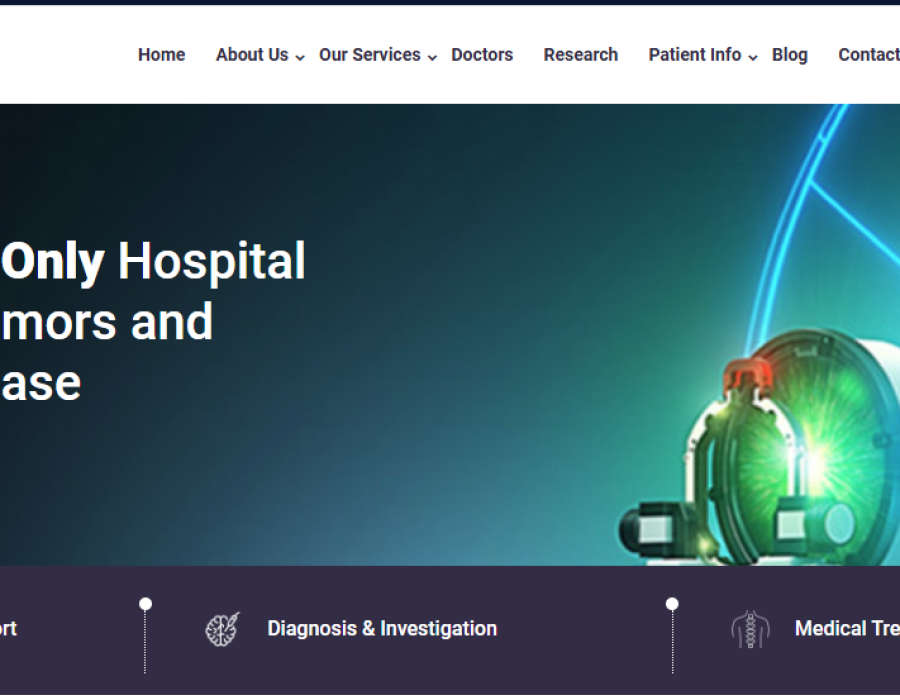Screen dimensions: 900x700
Task: Click the Contact menu item
Action: point(868,55)
